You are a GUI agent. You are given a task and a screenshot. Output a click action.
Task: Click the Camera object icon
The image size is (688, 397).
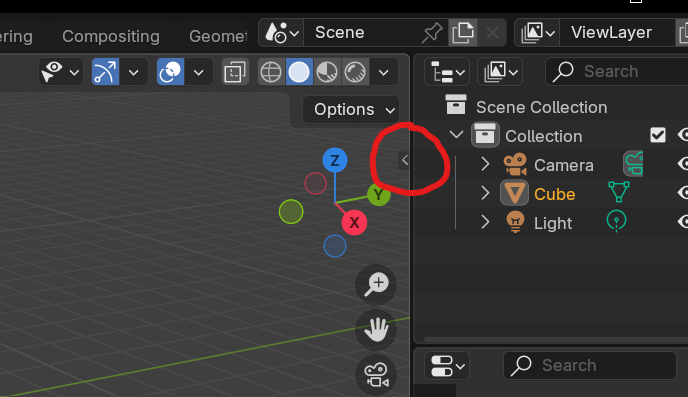click(x=515, y=165)
